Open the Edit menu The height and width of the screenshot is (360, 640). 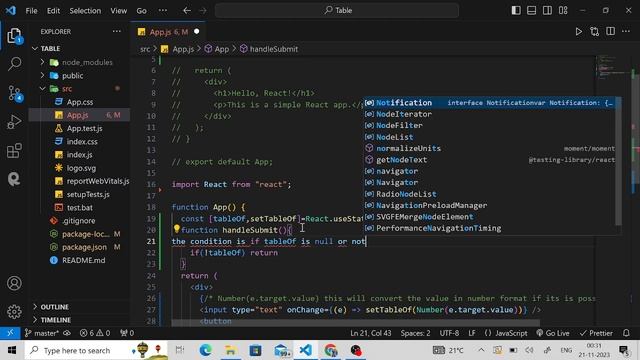[x=53, y=11]
